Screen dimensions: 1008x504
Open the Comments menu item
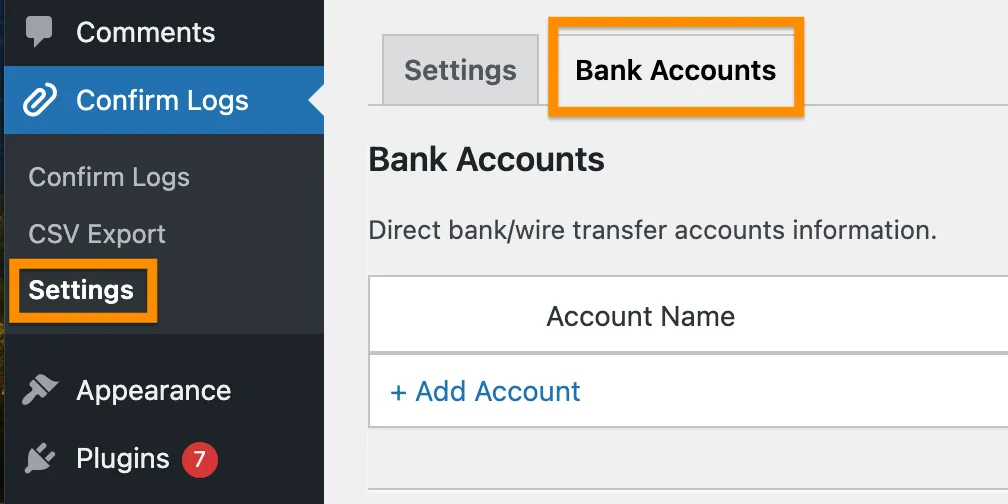point(145,32)
